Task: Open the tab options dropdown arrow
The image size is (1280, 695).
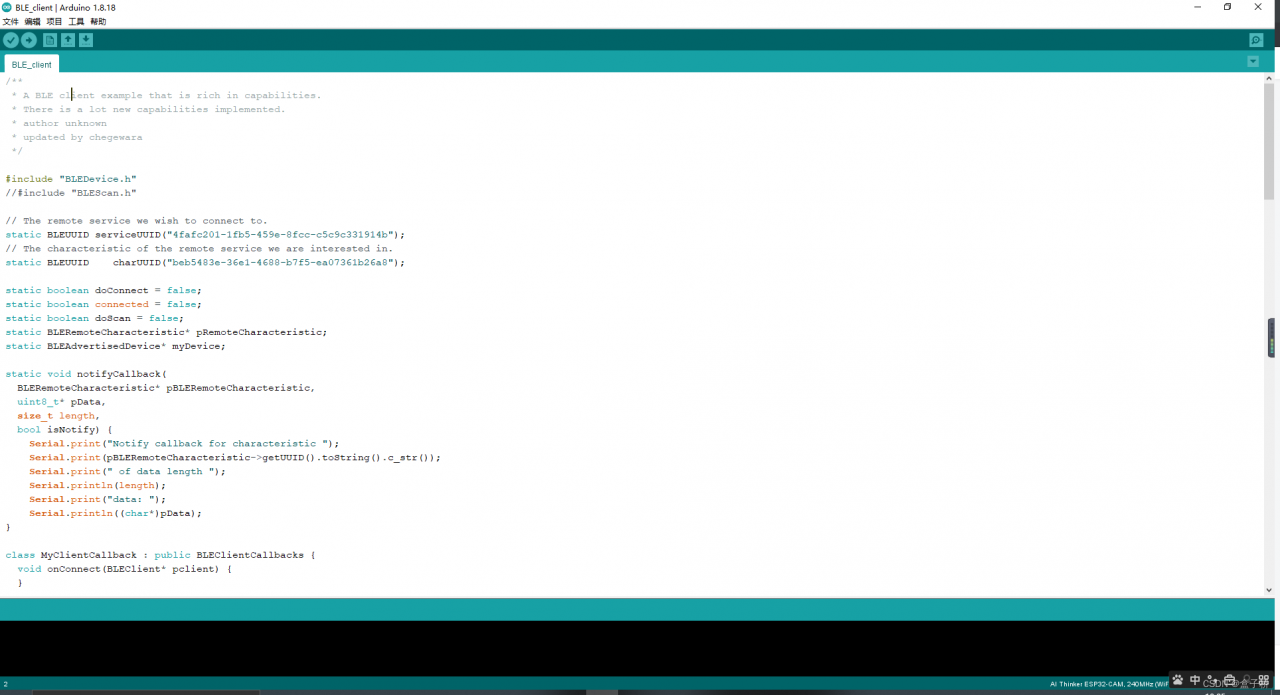Action: (1253, 62)
